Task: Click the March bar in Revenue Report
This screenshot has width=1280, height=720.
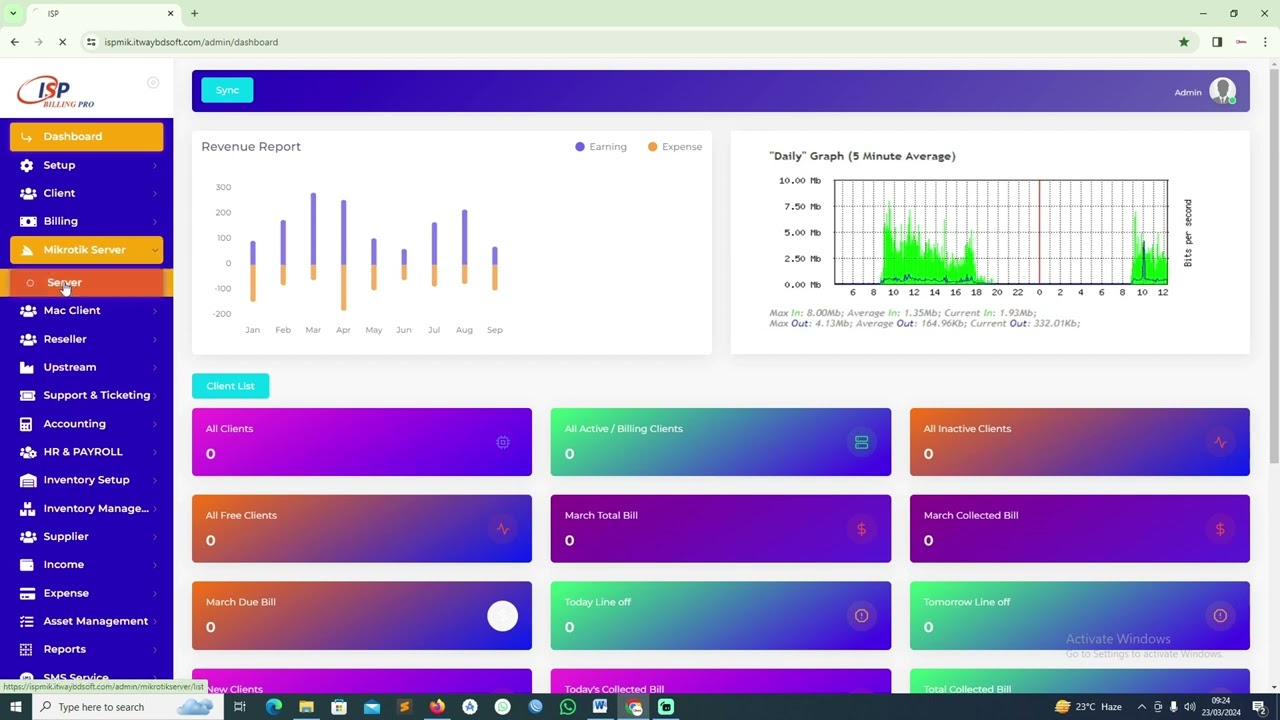Action: (313, 237)
